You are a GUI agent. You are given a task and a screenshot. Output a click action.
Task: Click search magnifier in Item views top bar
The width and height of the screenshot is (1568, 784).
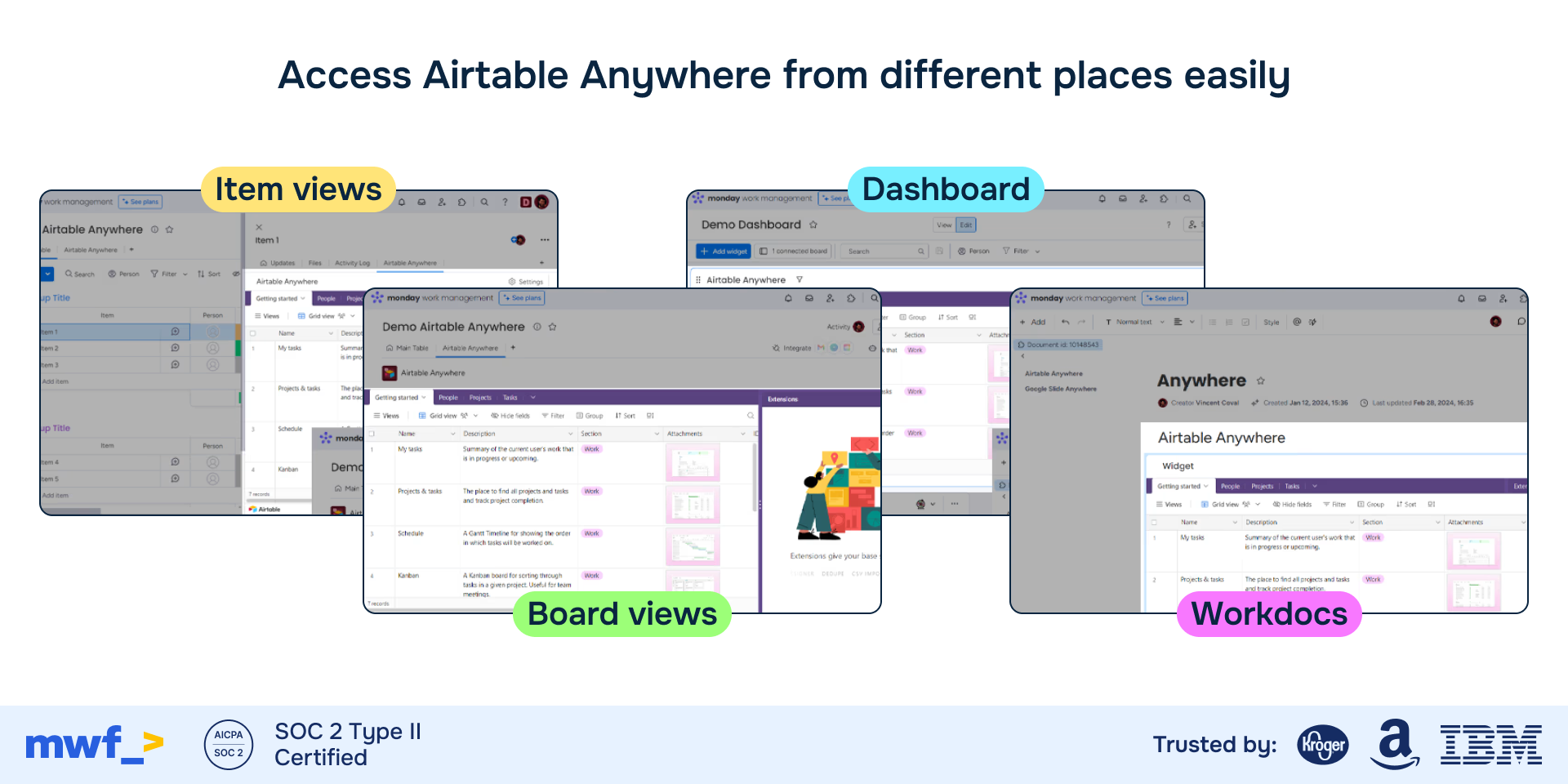tap(484, 202)
